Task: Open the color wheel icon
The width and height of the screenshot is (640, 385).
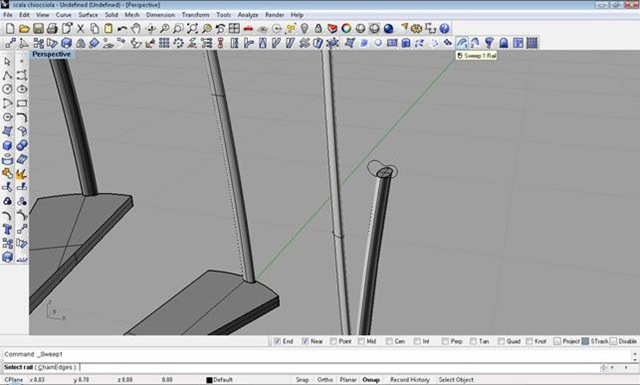Action: pyautogui.click(x=346, y=29)
